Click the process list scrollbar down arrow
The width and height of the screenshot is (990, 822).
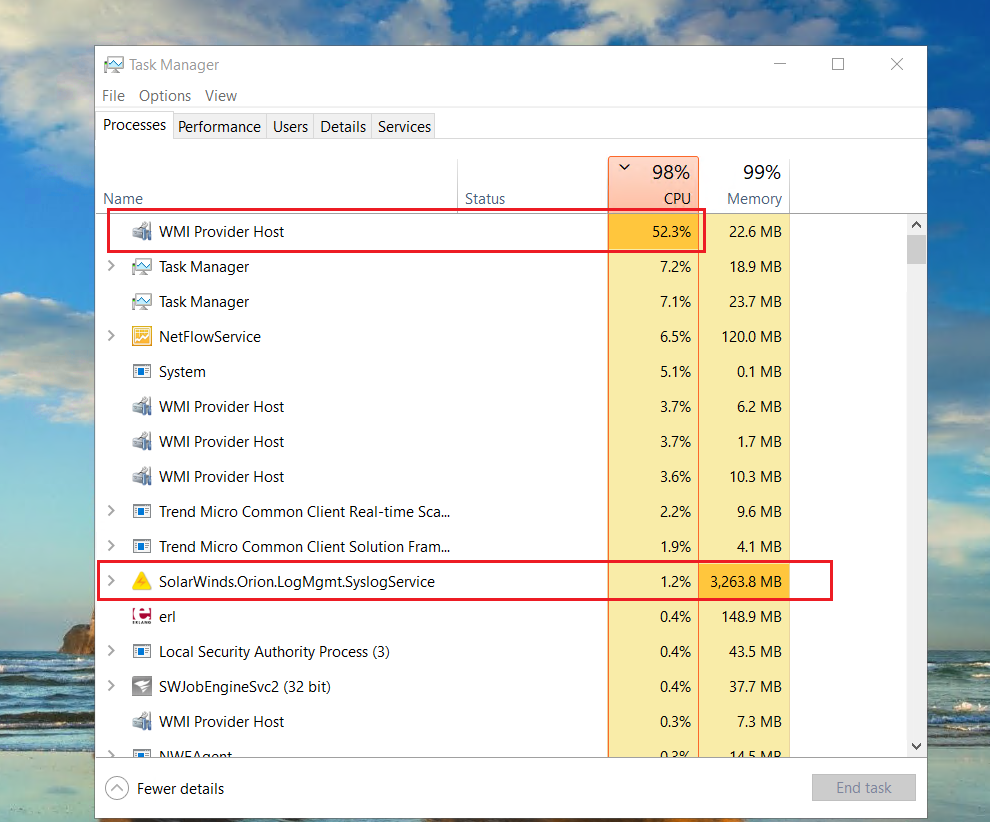pos(917,746)
